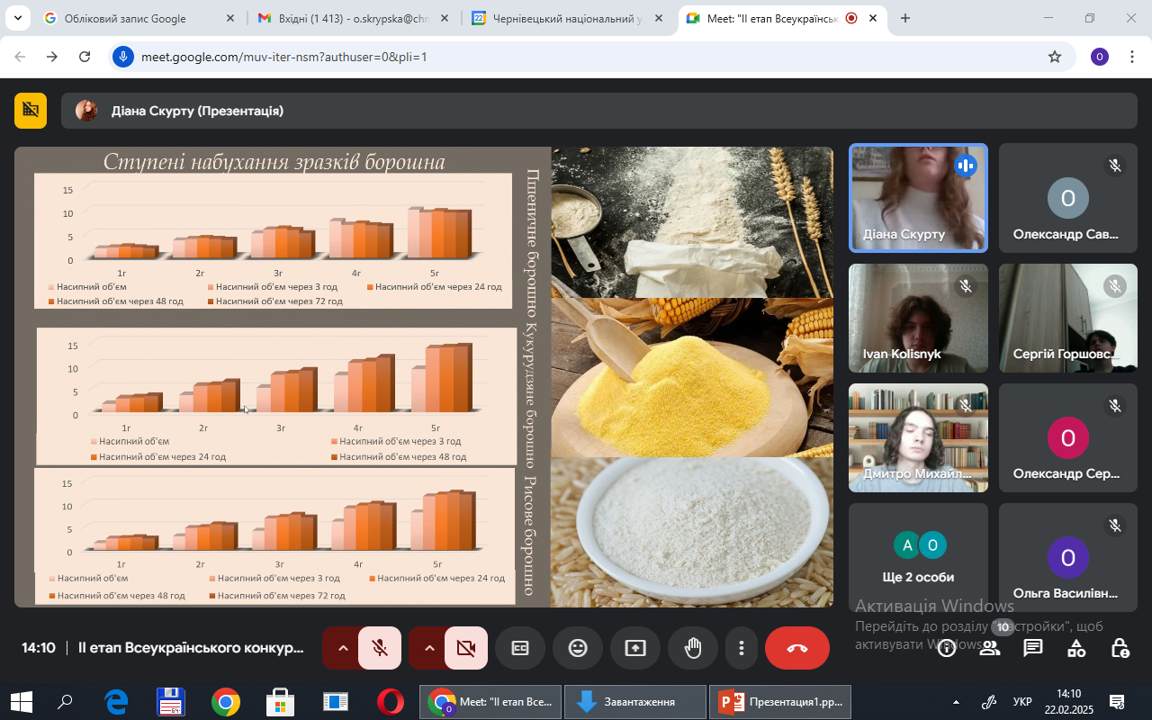The height and width of the screenshot is (720, 1152).
Task: Click the red leave call button
Action: (x=797, y=648)
